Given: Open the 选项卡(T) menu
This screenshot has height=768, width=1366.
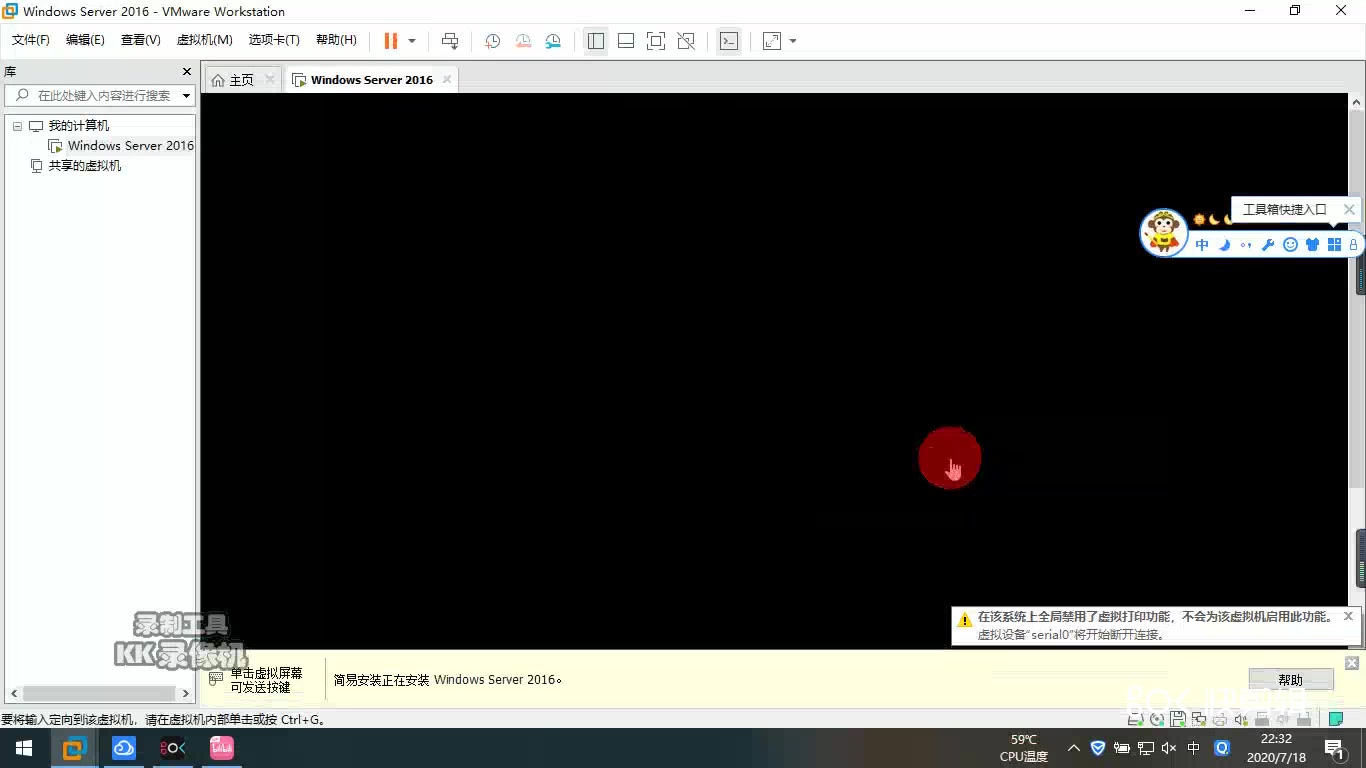Looking at the screenshot, I should (x=274, y=40).
